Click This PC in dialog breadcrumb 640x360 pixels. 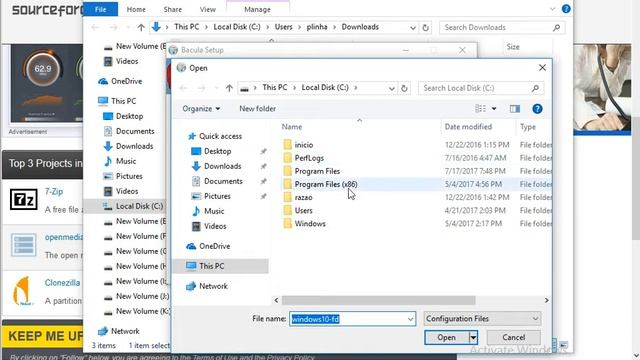(275, 88)
